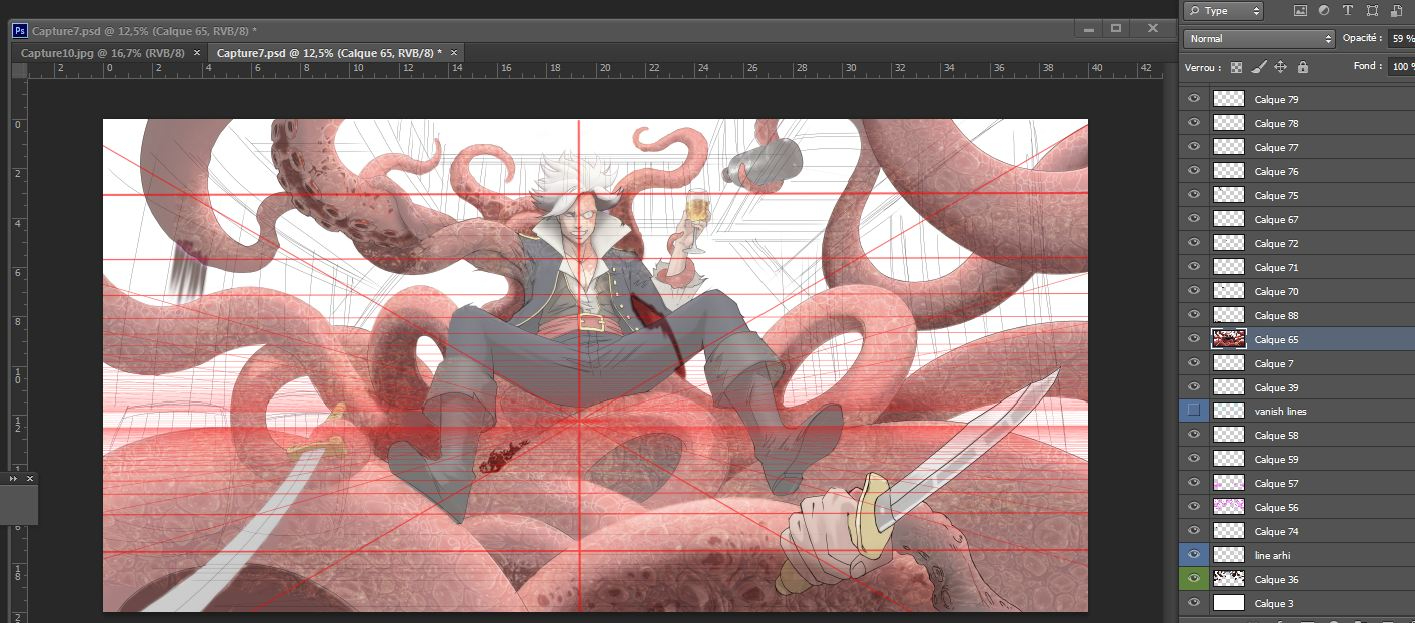Screen dimensions: 1415x623
Task: Select the Calque 88 layer
Action: (1277, 315)
